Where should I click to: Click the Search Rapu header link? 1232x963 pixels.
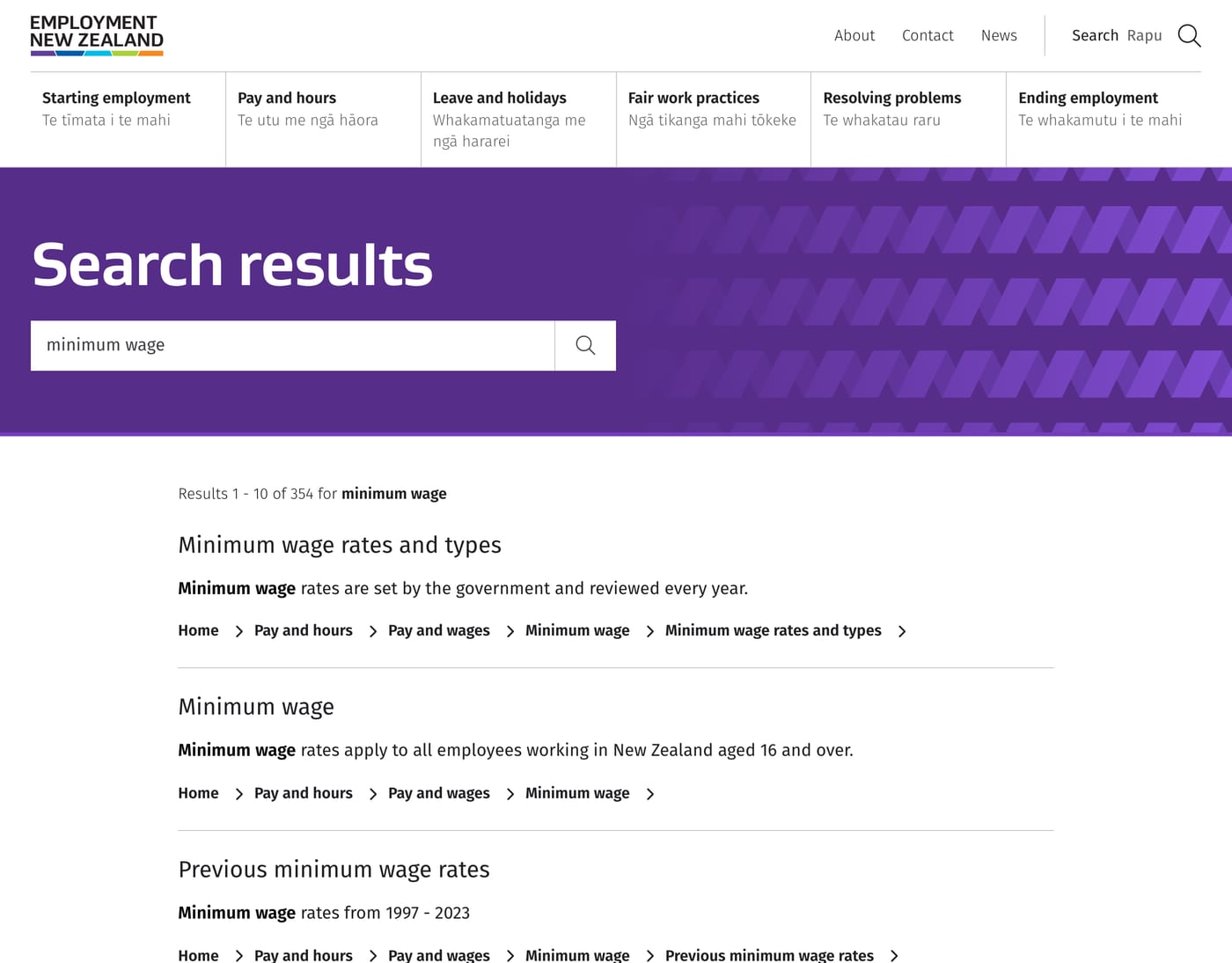(1117, 35)
